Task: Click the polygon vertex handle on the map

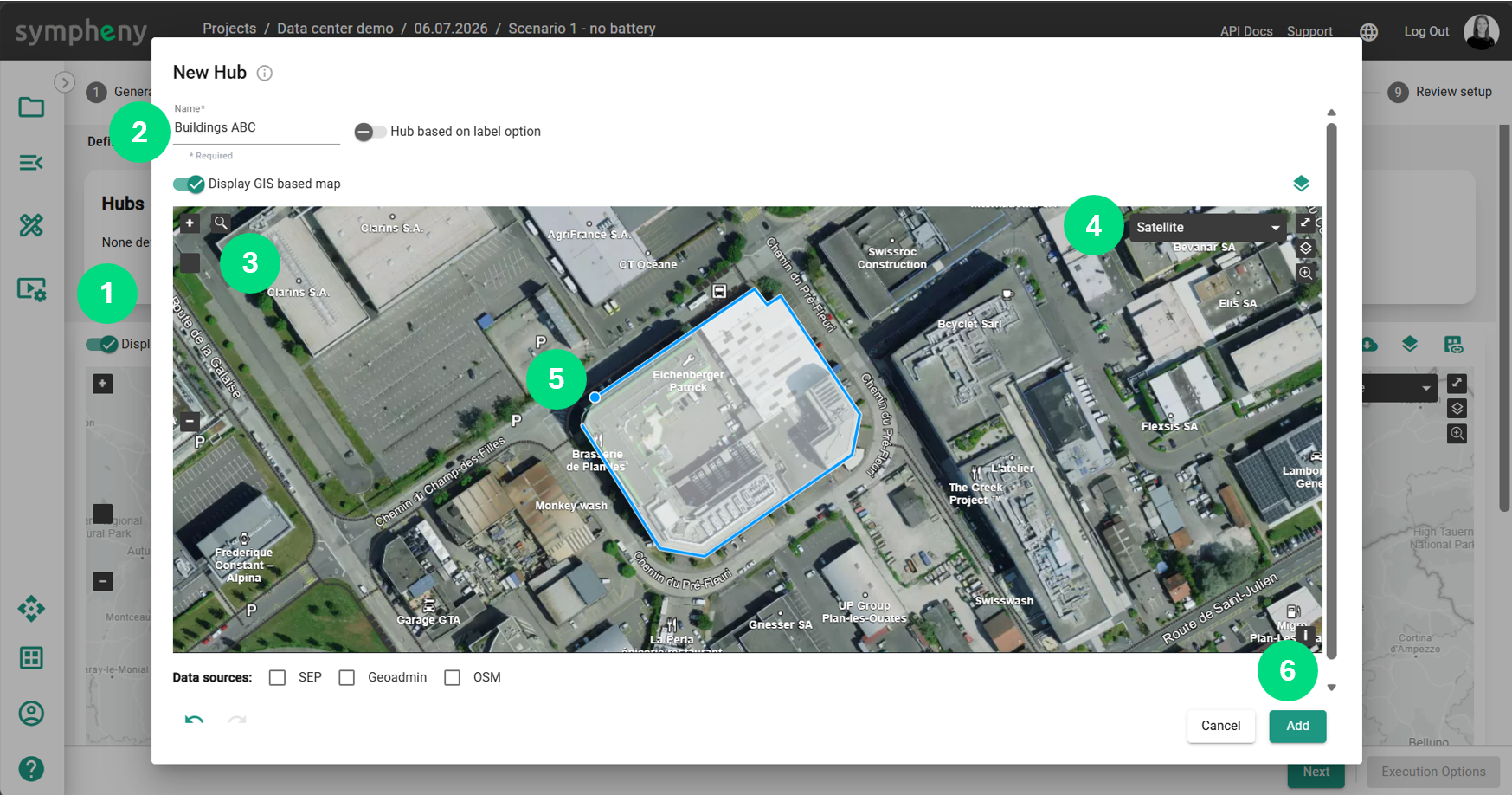Action: pos(595,397)
